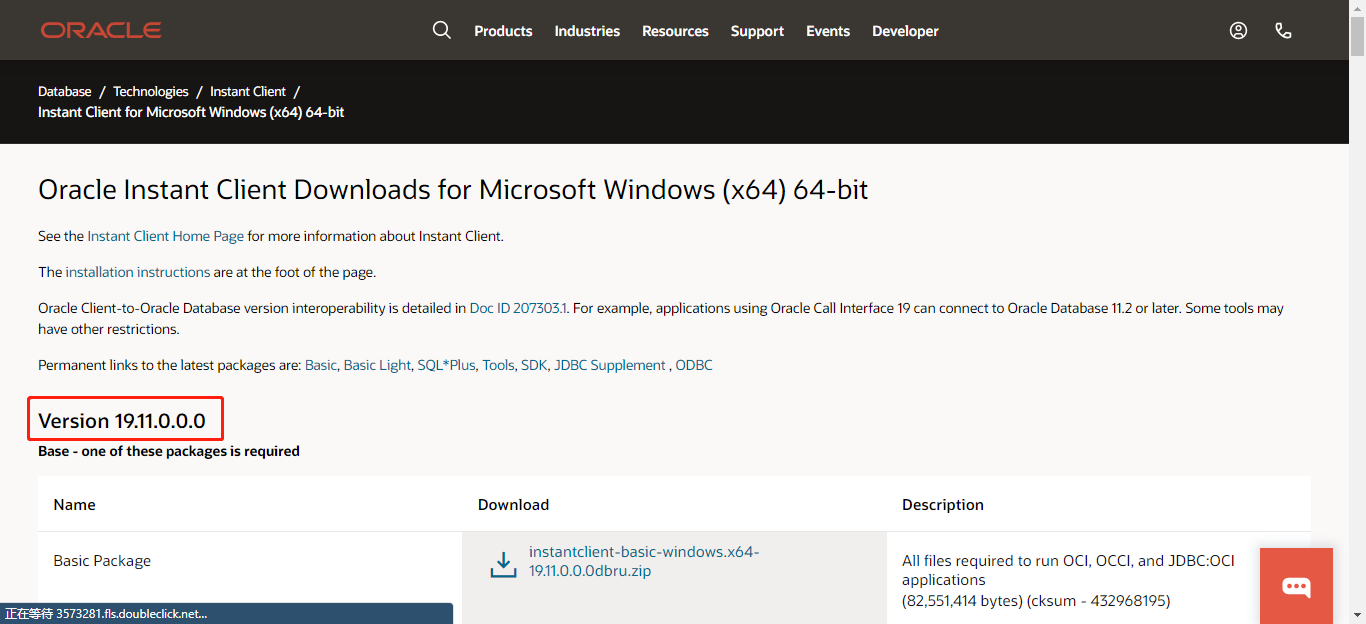The image size is (1366, 624).
Task: Click the Oracle logo
Action: (x=100, y=29)
